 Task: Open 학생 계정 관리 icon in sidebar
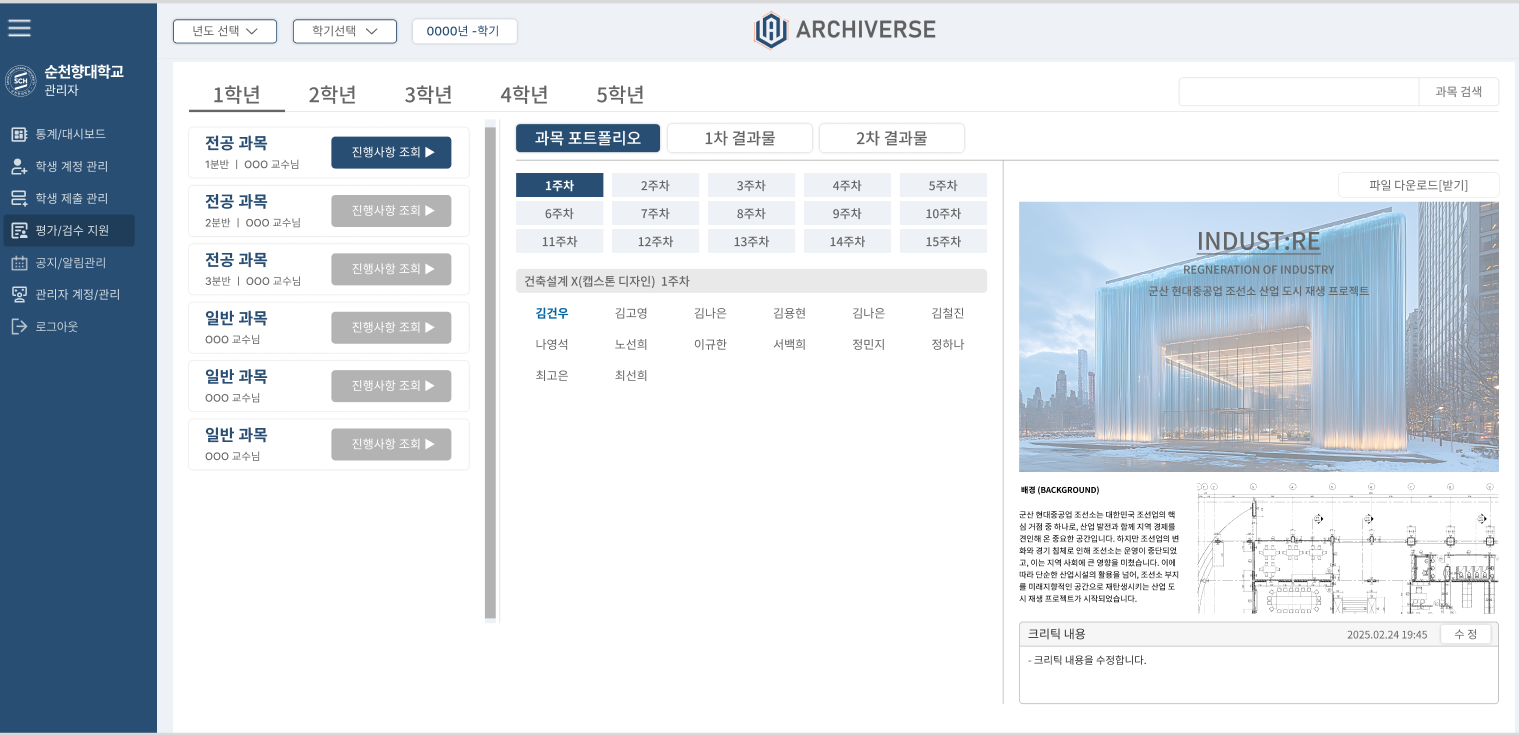coord(19,166)
